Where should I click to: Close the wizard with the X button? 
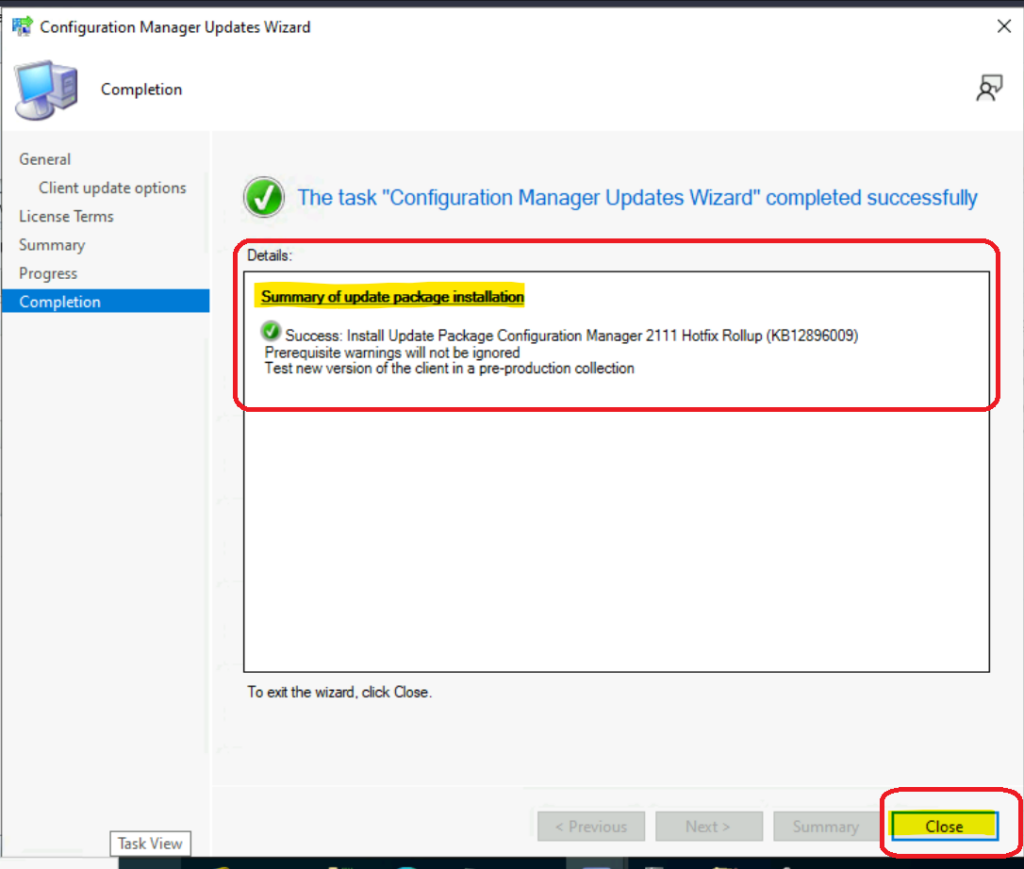point(1004,26)
